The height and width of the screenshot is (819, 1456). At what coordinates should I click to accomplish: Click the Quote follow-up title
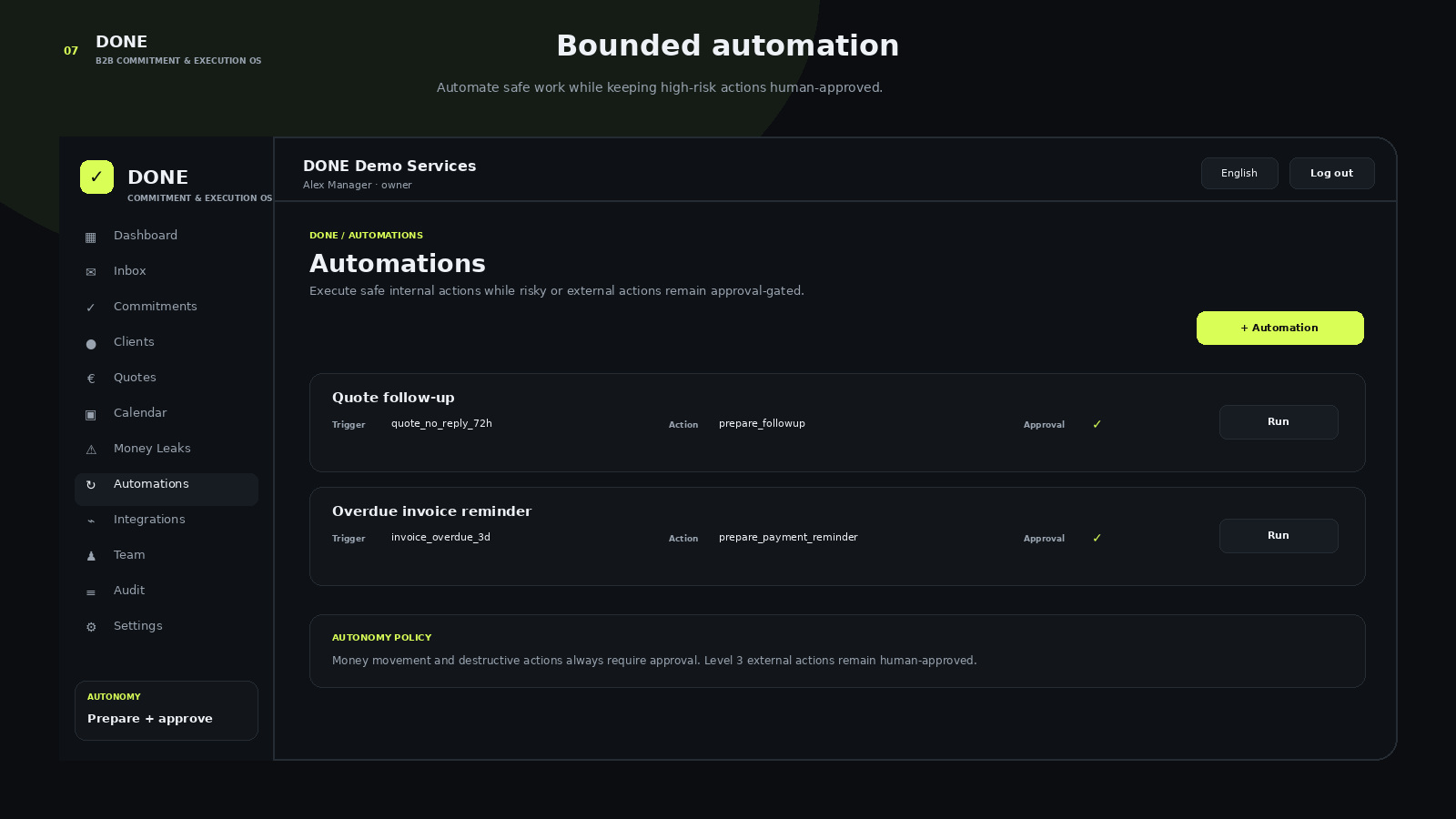point(393,398)
